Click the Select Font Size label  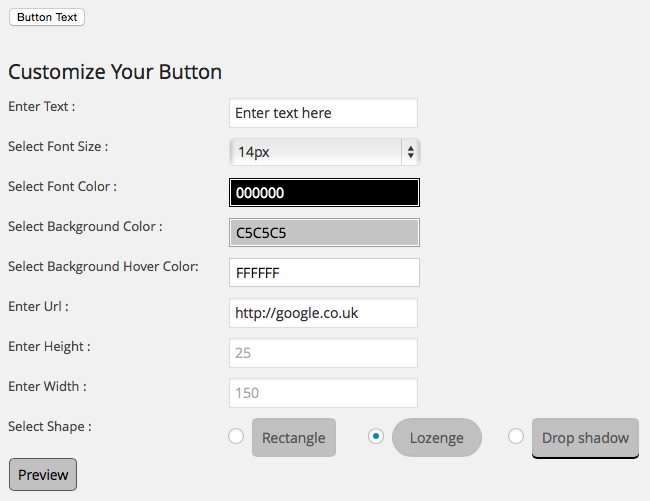pos(58,147)
